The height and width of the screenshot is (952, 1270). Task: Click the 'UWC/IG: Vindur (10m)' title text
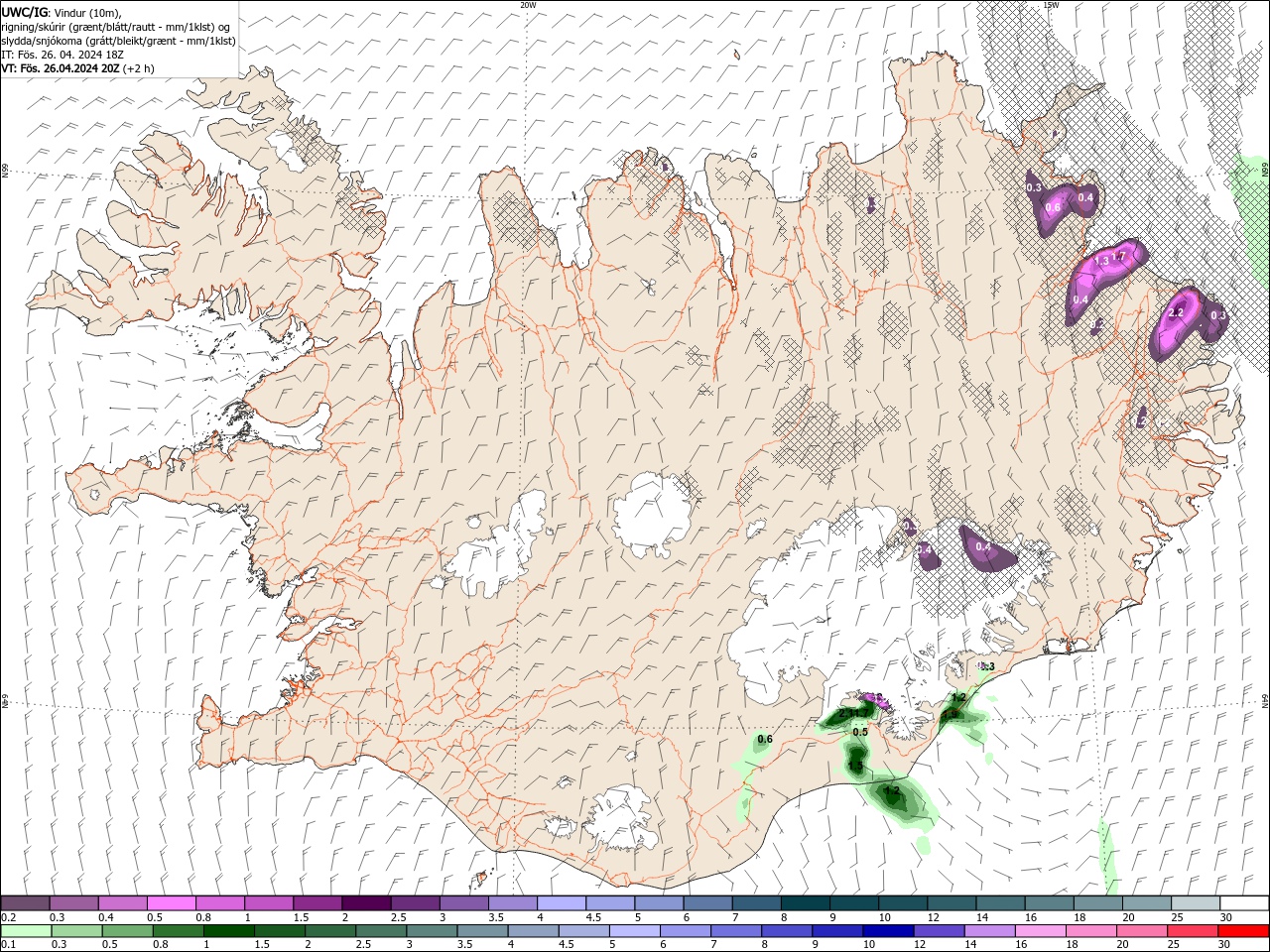pos(60,12)
